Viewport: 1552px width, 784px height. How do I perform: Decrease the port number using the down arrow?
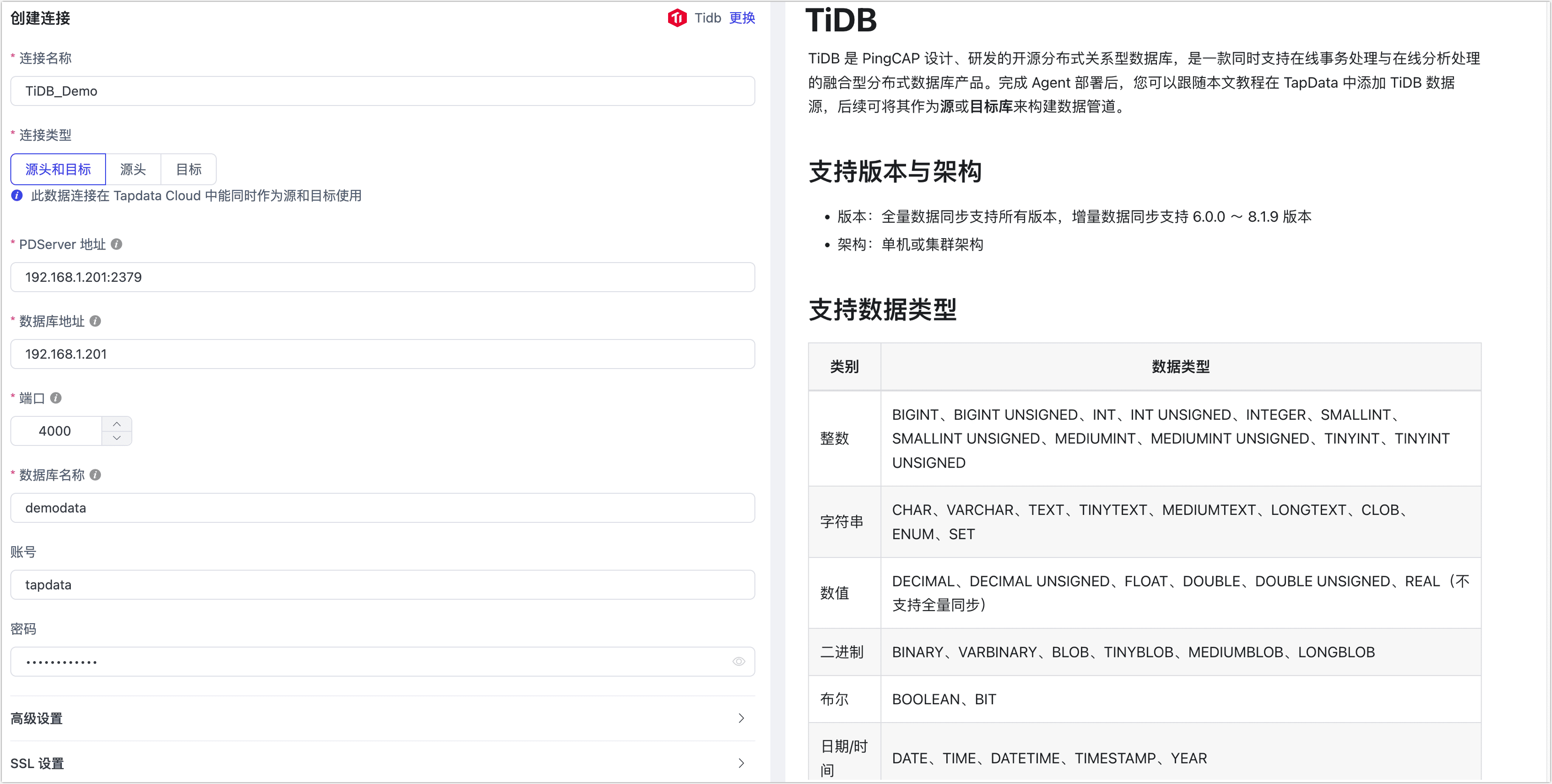117,438
